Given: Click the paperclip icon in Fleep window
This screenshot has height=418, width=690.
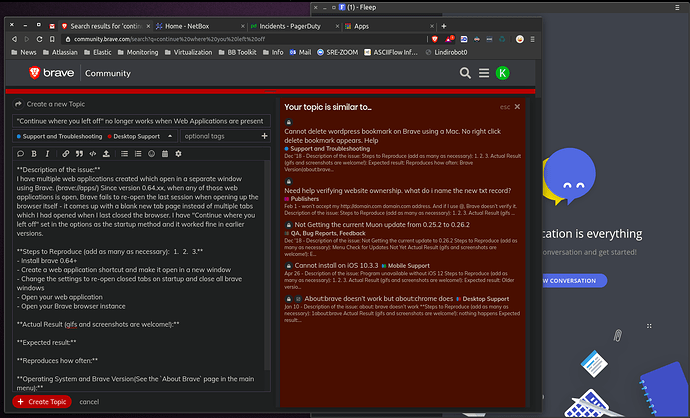Looking at the screenshot, I should [x=618, y=336].
